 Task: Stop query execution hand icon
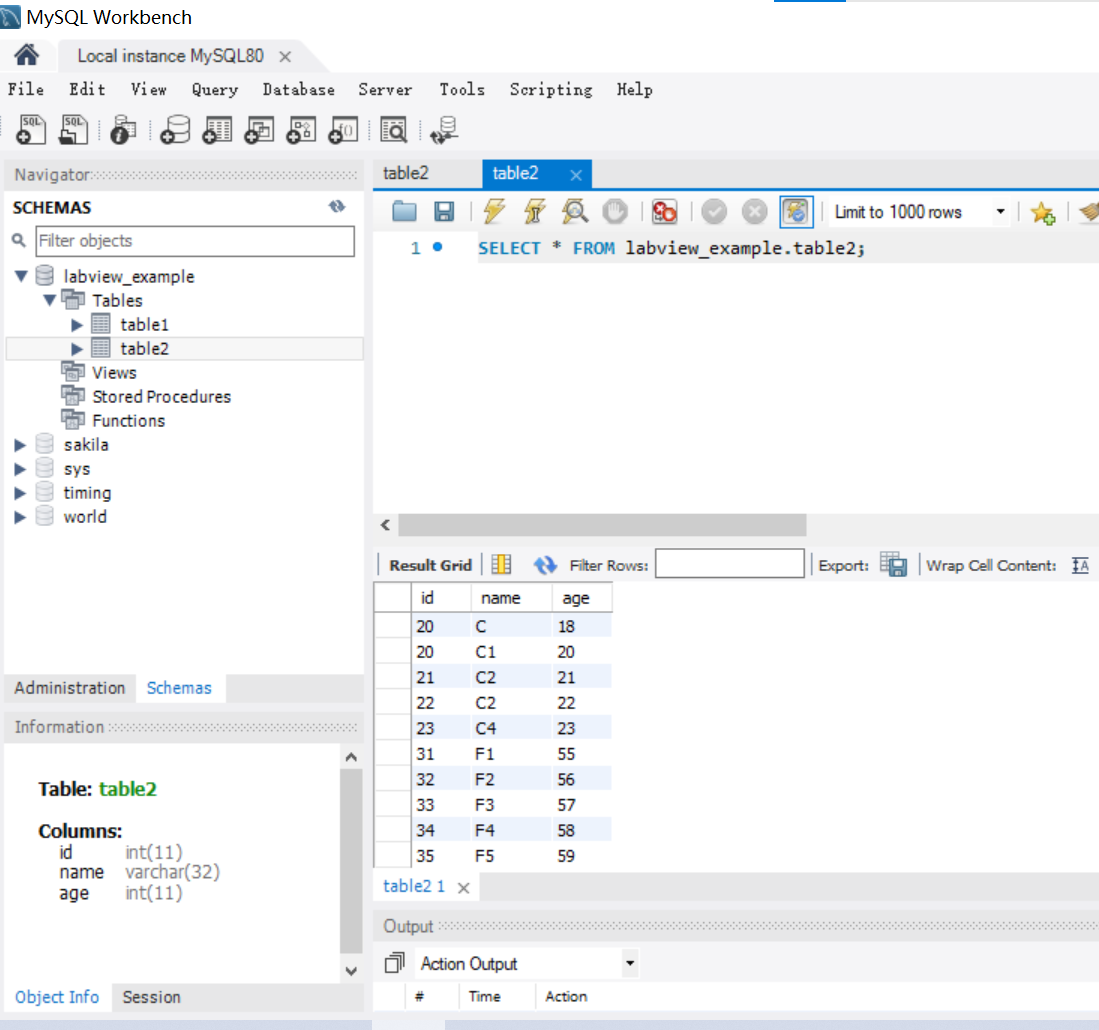[615, 212]
